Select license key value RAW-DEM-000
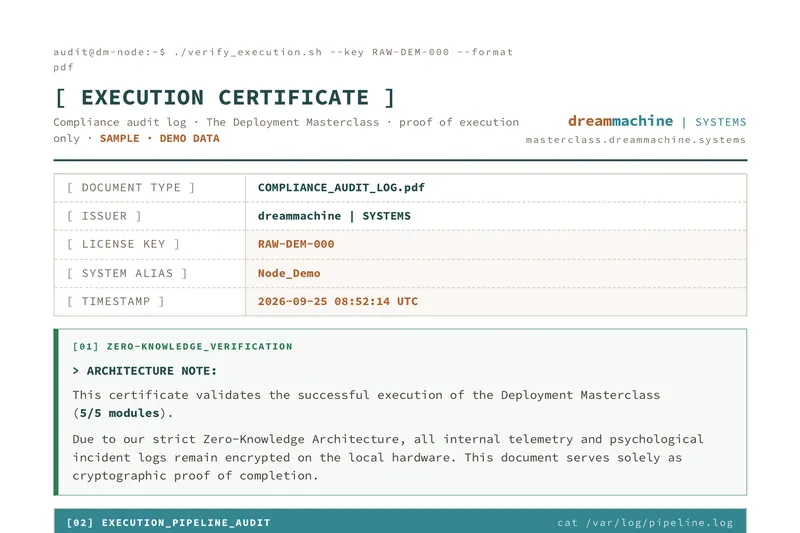Screen dimensions: 800x533 point(296,244)
